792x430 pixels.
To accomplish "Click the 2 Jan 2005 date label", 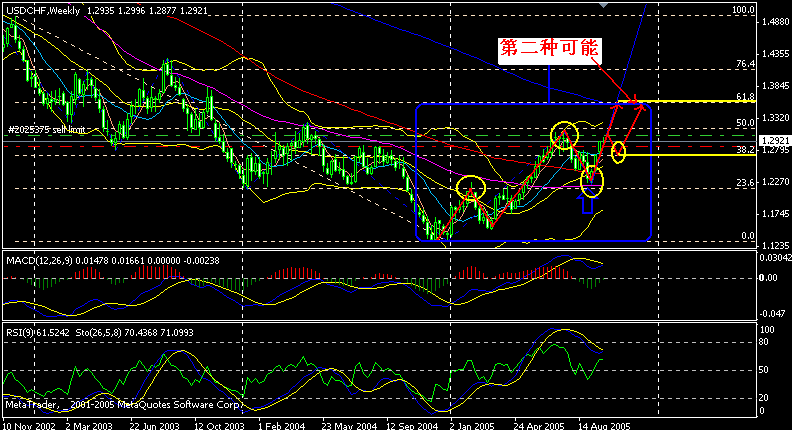I will [472, 425].
